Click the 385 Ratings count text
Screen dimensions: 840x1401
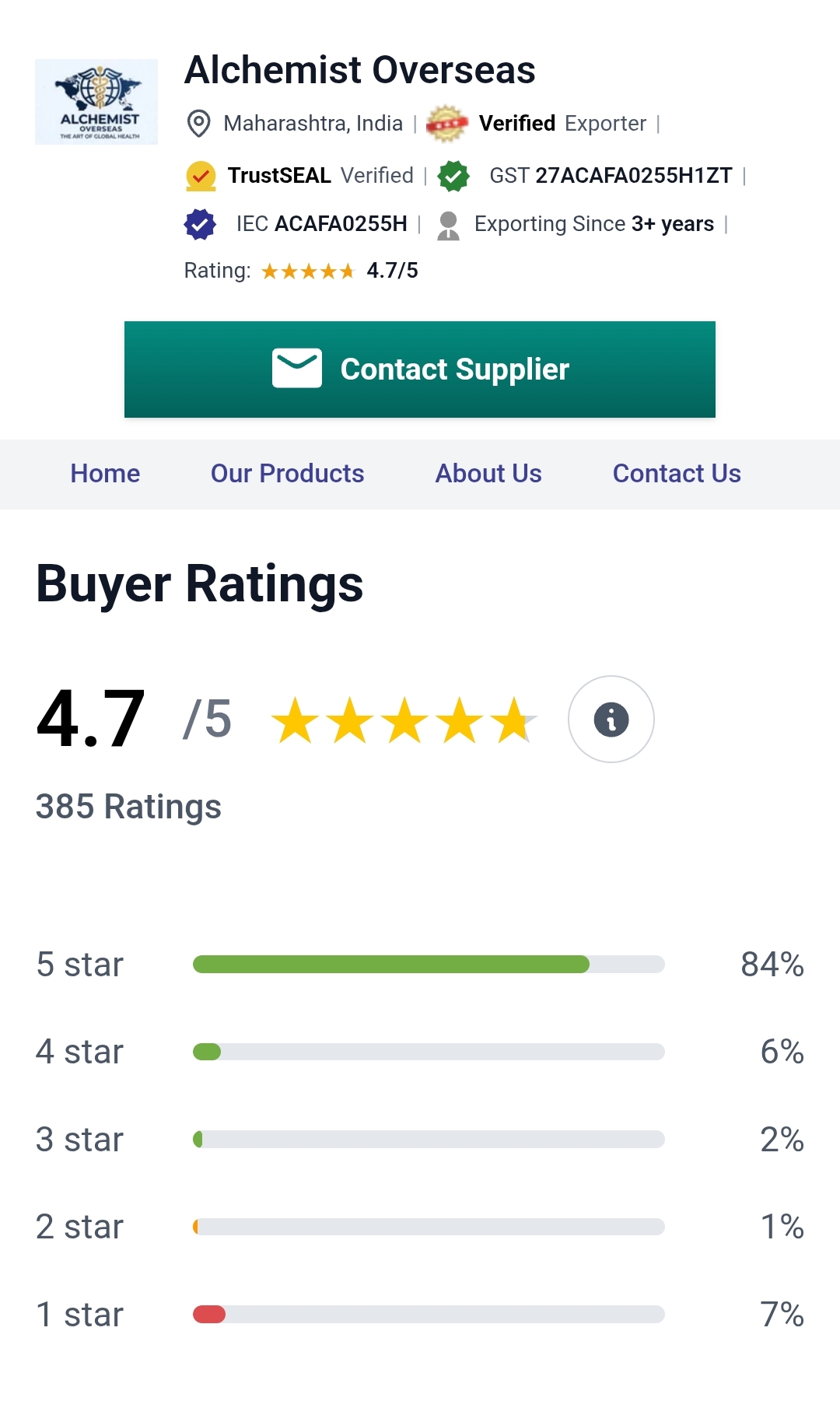pyautogui.click(x=128, y=807)
